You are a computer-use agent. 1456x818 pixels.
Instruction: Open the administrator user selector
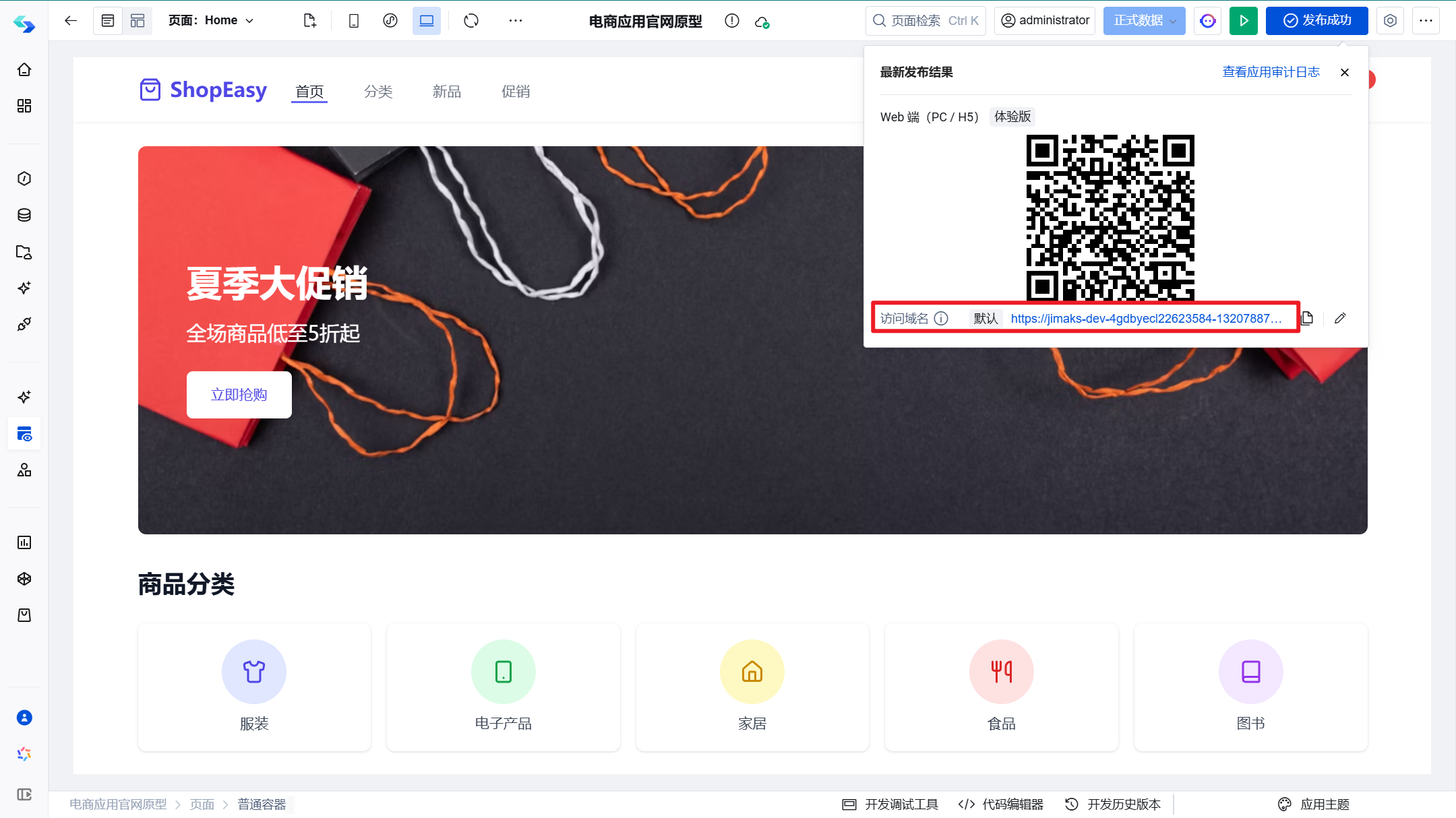click(x=1045, y=20)
